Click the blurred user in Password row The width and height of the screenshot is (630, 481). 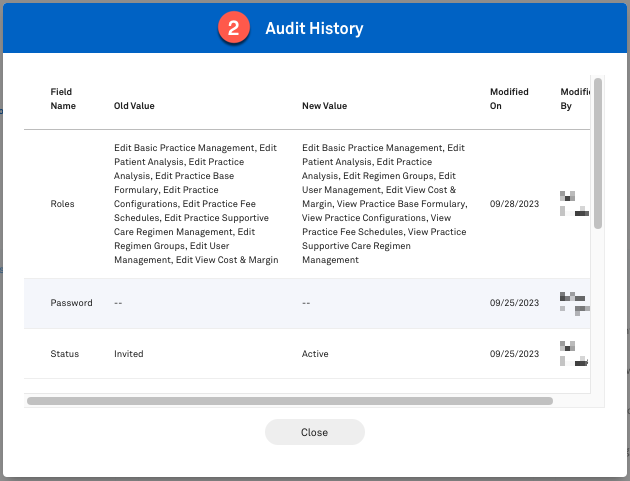click(x=573, y=303)
